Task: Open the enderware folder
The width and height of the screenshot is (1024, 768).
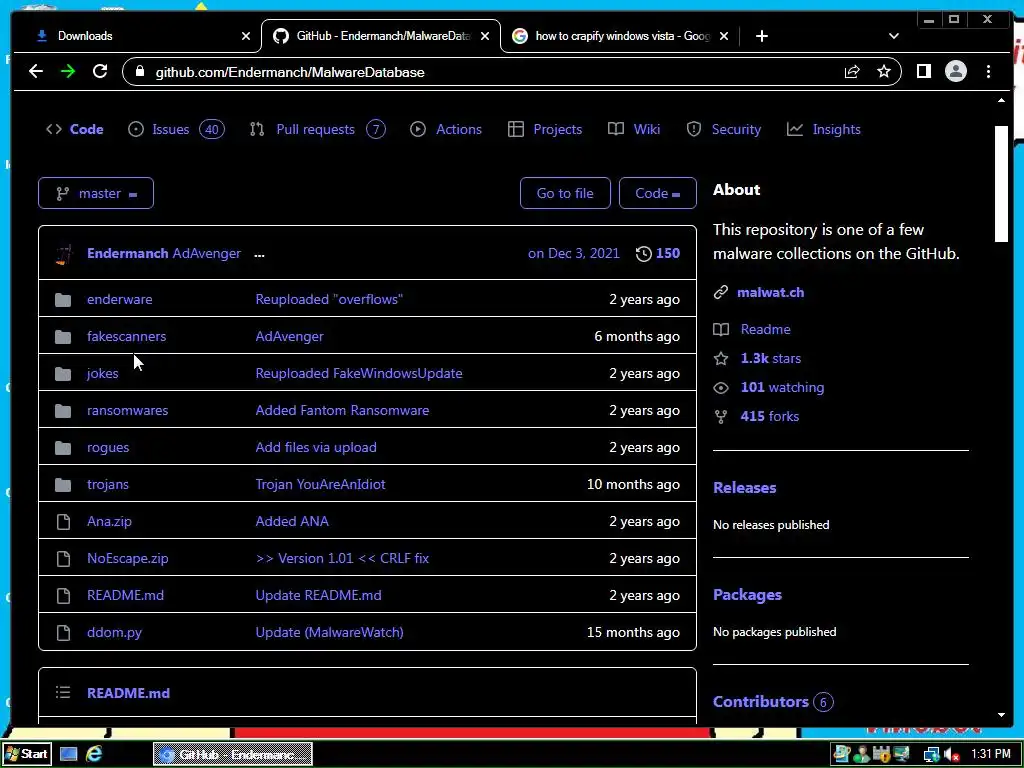Action: click(x=120, y=299)
